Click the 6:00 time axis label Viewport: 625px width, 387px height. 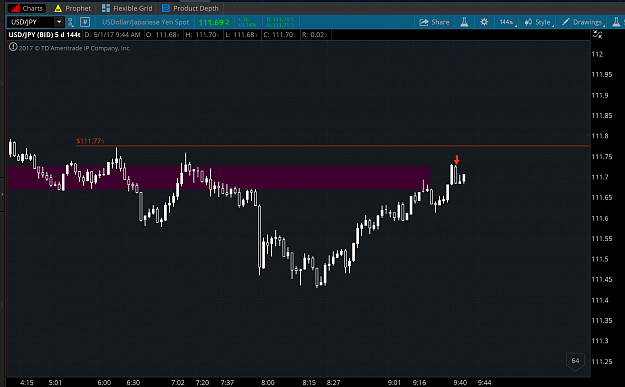104,383
